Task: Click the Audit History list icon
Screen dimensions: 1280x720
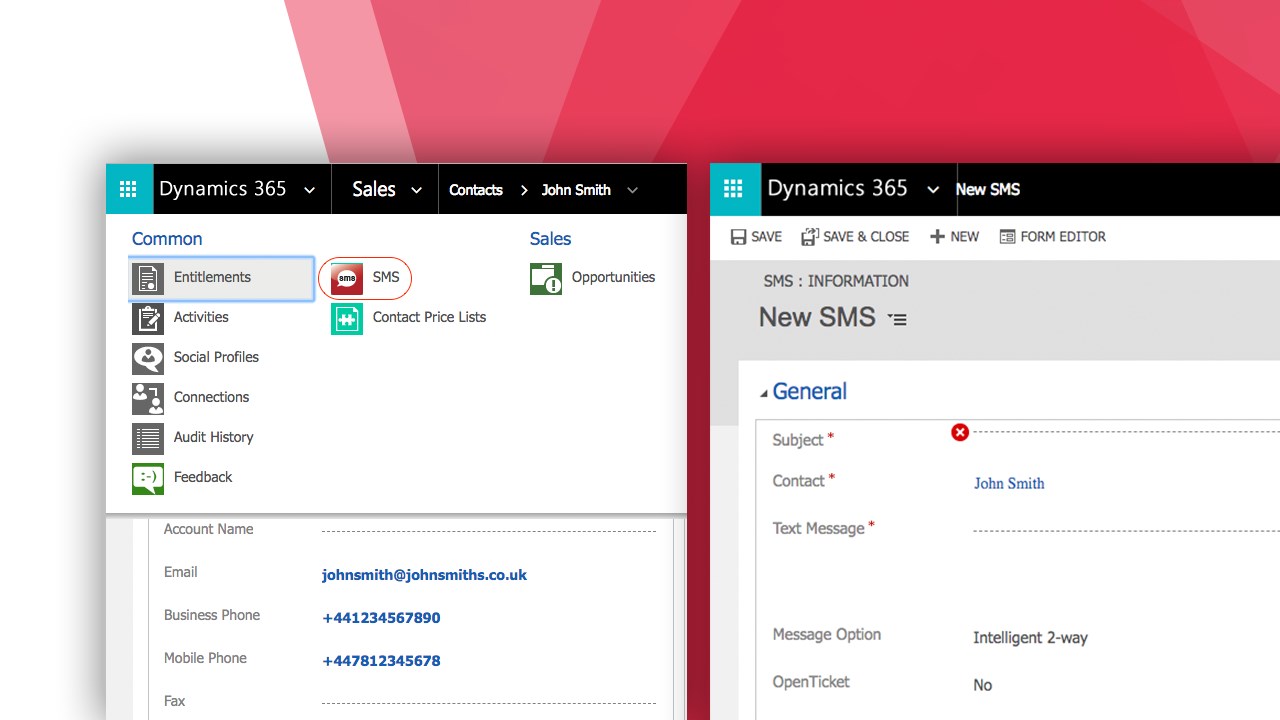Action: (x=148, y=438)
